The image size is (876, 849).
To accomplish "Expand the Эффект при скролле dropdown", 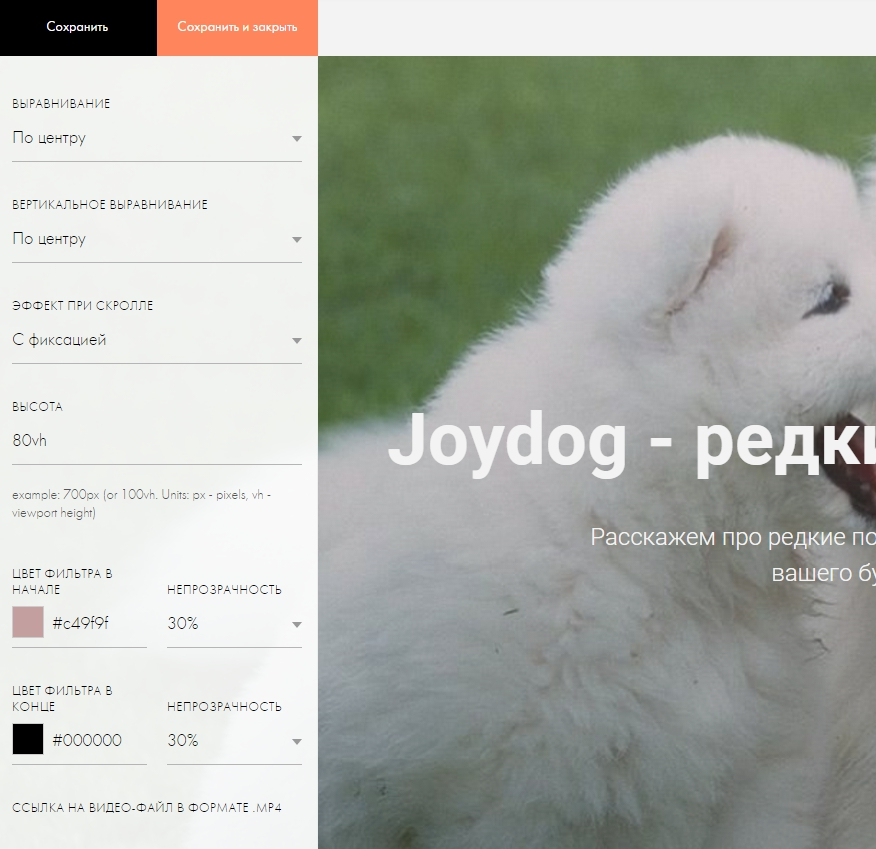I will [157, 341].
